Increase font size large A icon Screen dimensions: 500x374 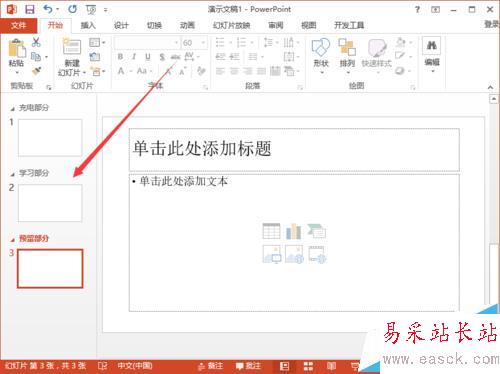(x=170, y=71)
